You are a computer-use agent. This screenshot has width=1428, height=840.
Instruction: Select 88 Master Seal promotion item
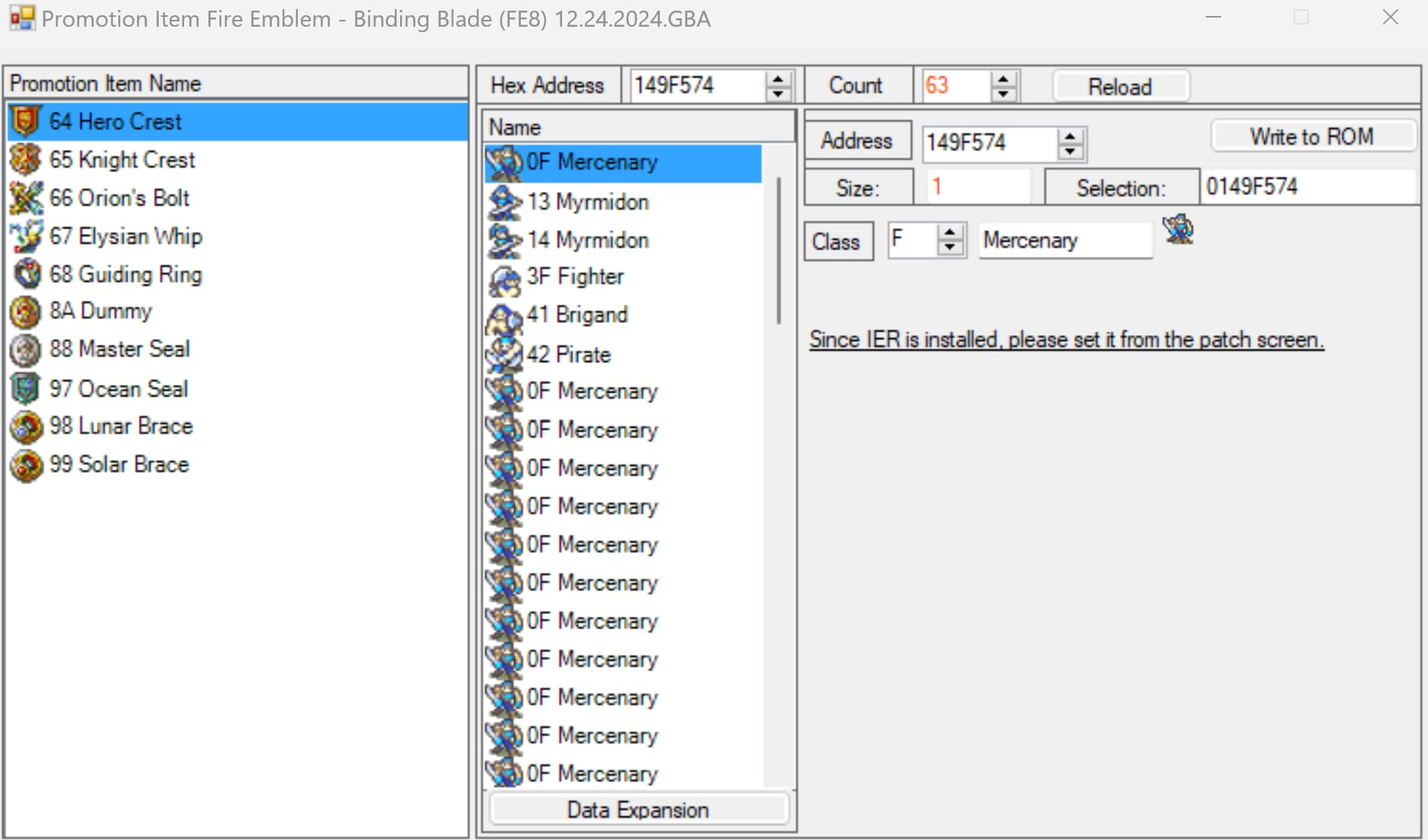(237, 350)
